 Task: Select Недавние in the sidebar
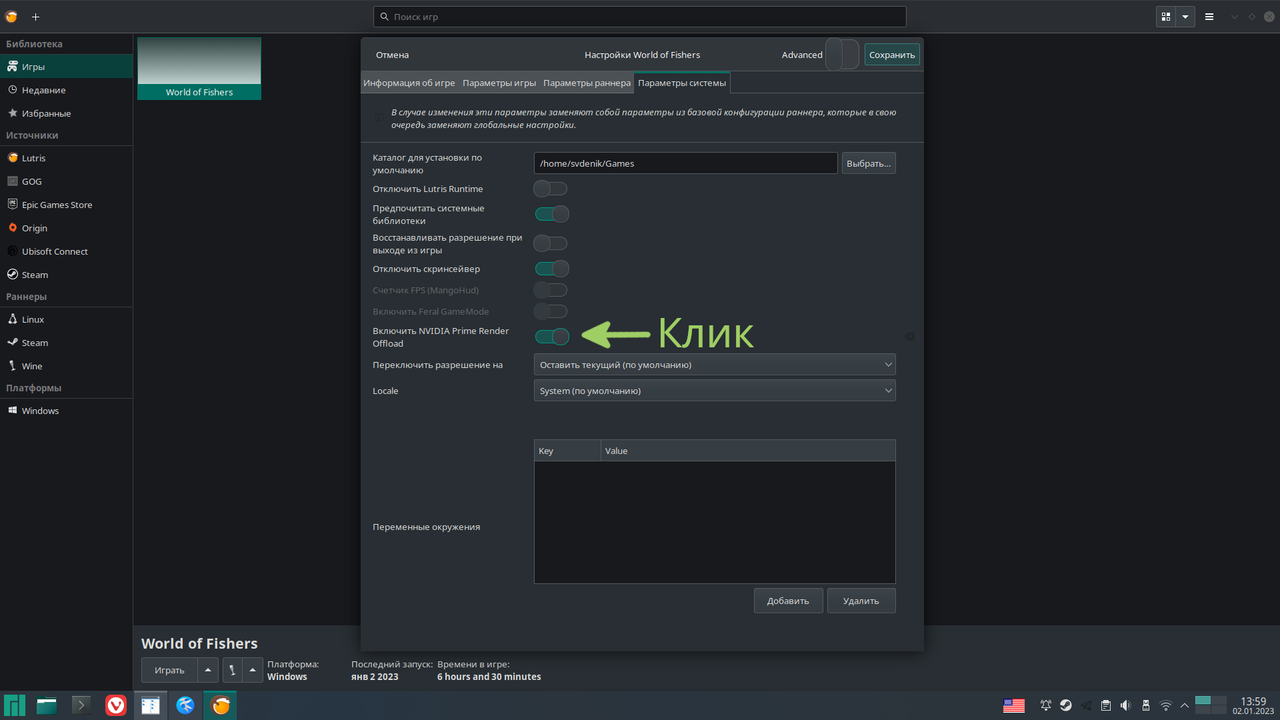click(66, 90)
